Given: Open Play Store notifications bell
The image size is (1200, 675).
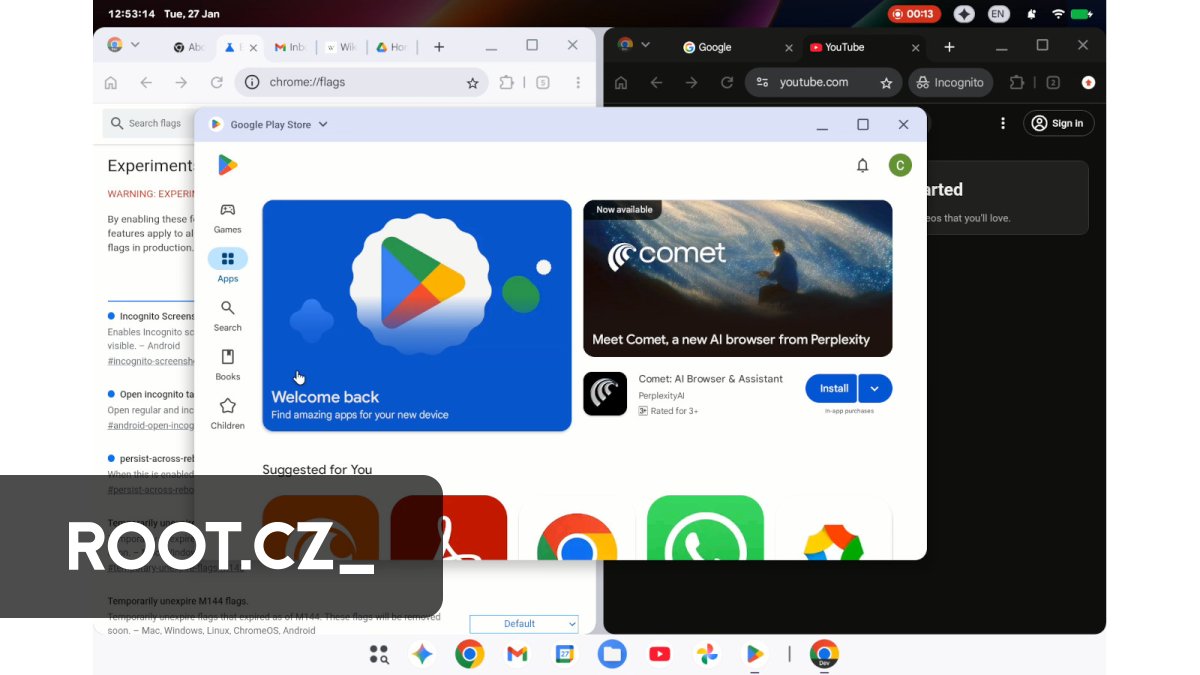Looking at the screenshot, I should coord(862,165).
